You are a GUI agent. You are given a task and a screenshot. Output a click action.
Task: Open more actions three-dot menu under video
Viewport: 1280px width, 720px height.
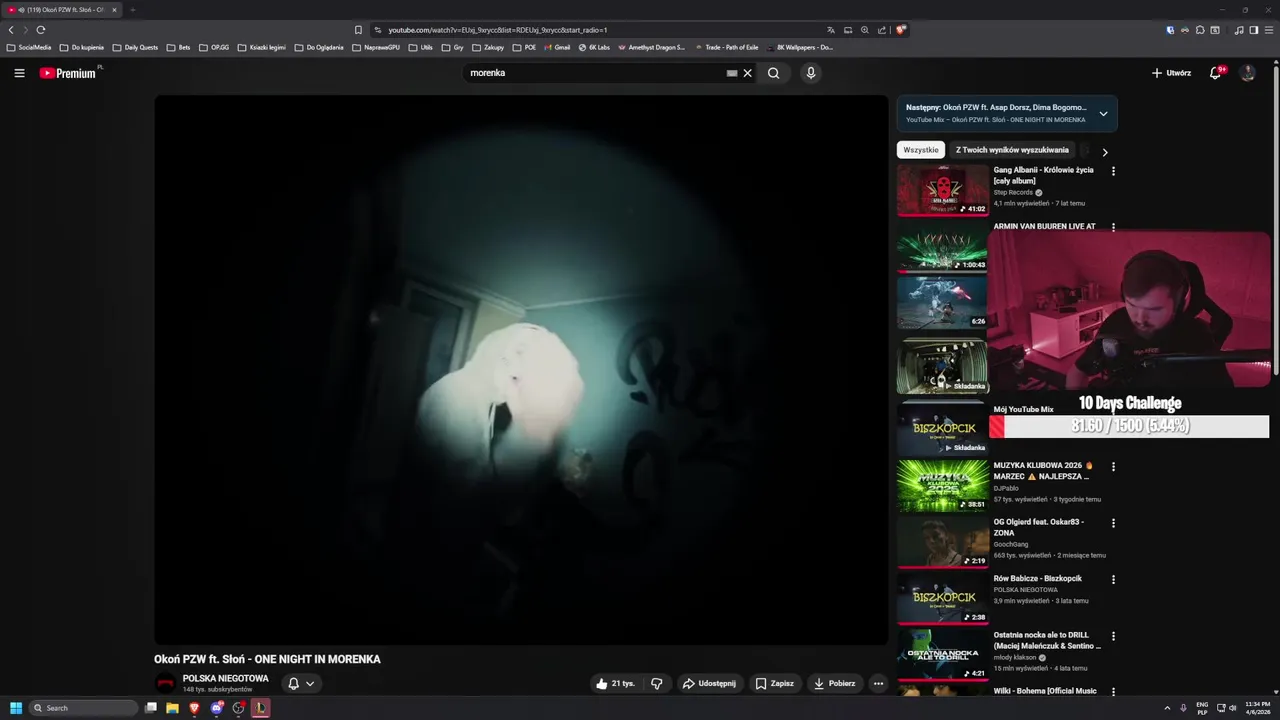[878, 684]
